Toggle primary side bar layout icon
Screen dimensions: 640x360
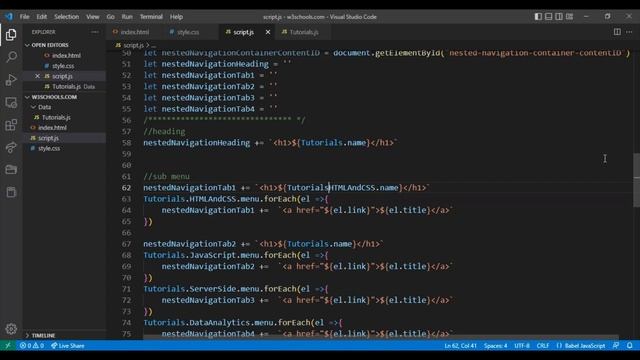click(x=538, y=17)
